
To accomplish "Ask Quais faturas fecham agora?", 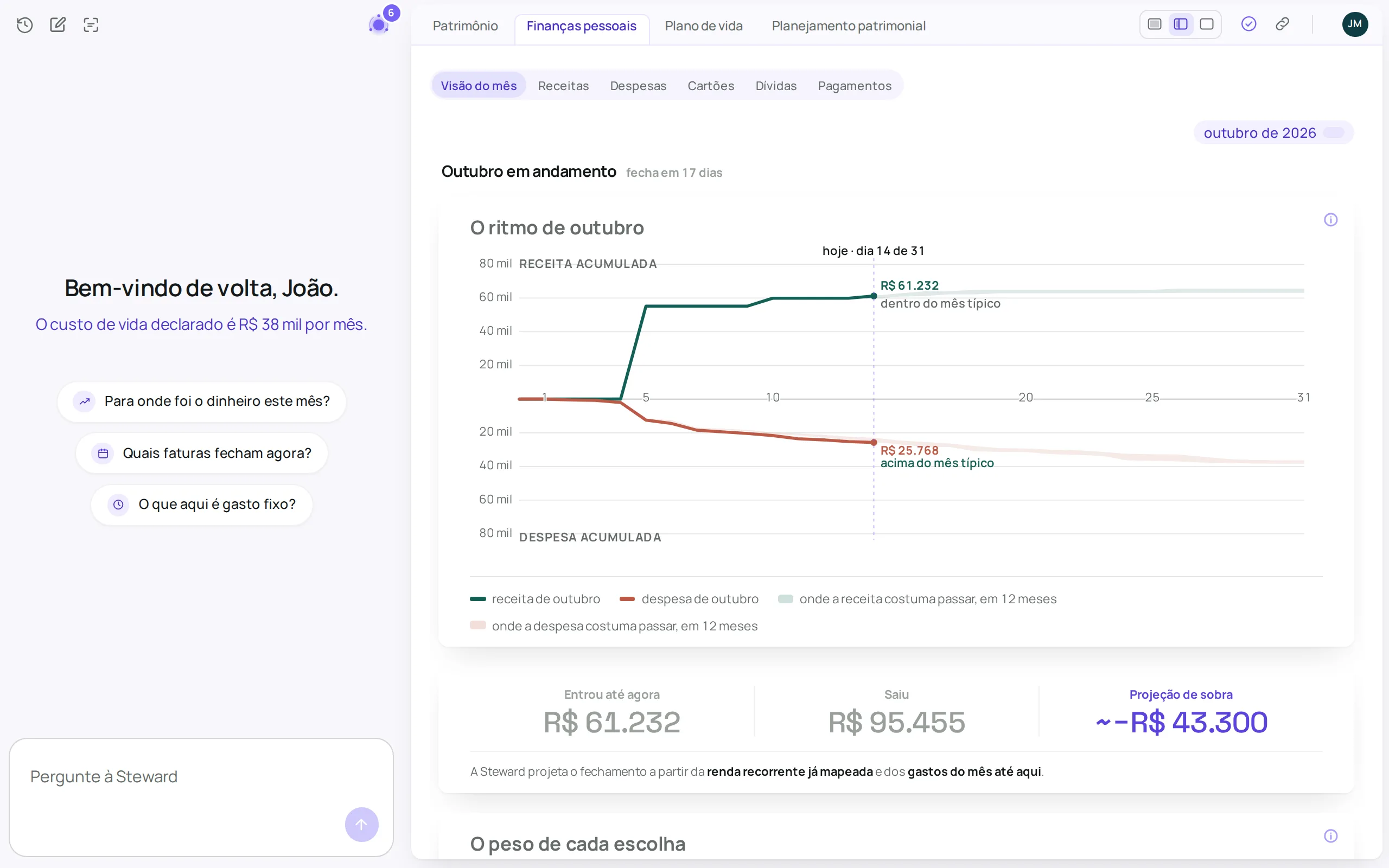I will pyautogui.click(x=201, y=454).
